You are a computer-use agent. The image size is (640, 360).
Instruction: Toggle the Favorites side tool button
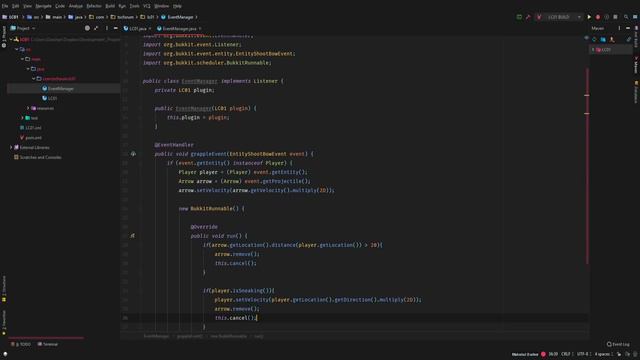[x=4, y=323]
